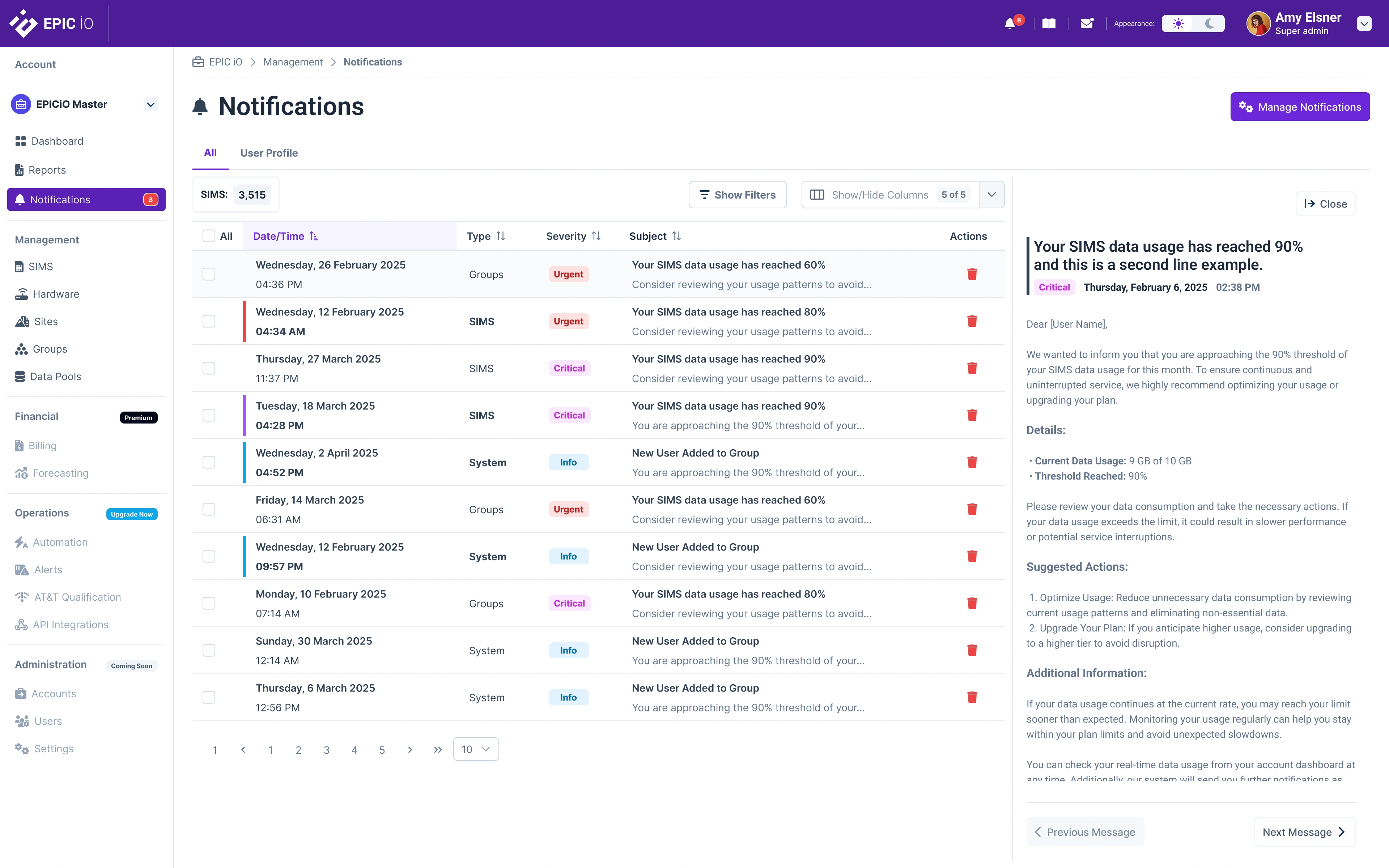Click the bell notifications icon in header
1389x868 pixels.
click(x=1010, y=24)
